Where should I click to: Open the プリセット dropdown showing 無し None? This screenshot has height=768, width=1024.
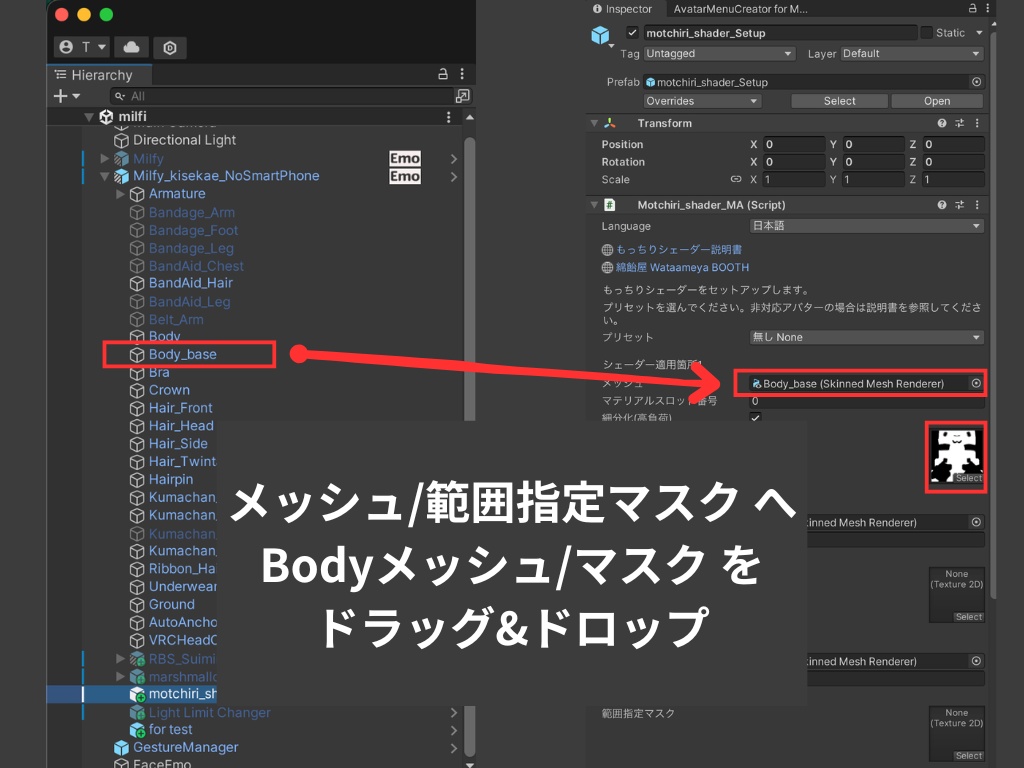tap(867, 337)
